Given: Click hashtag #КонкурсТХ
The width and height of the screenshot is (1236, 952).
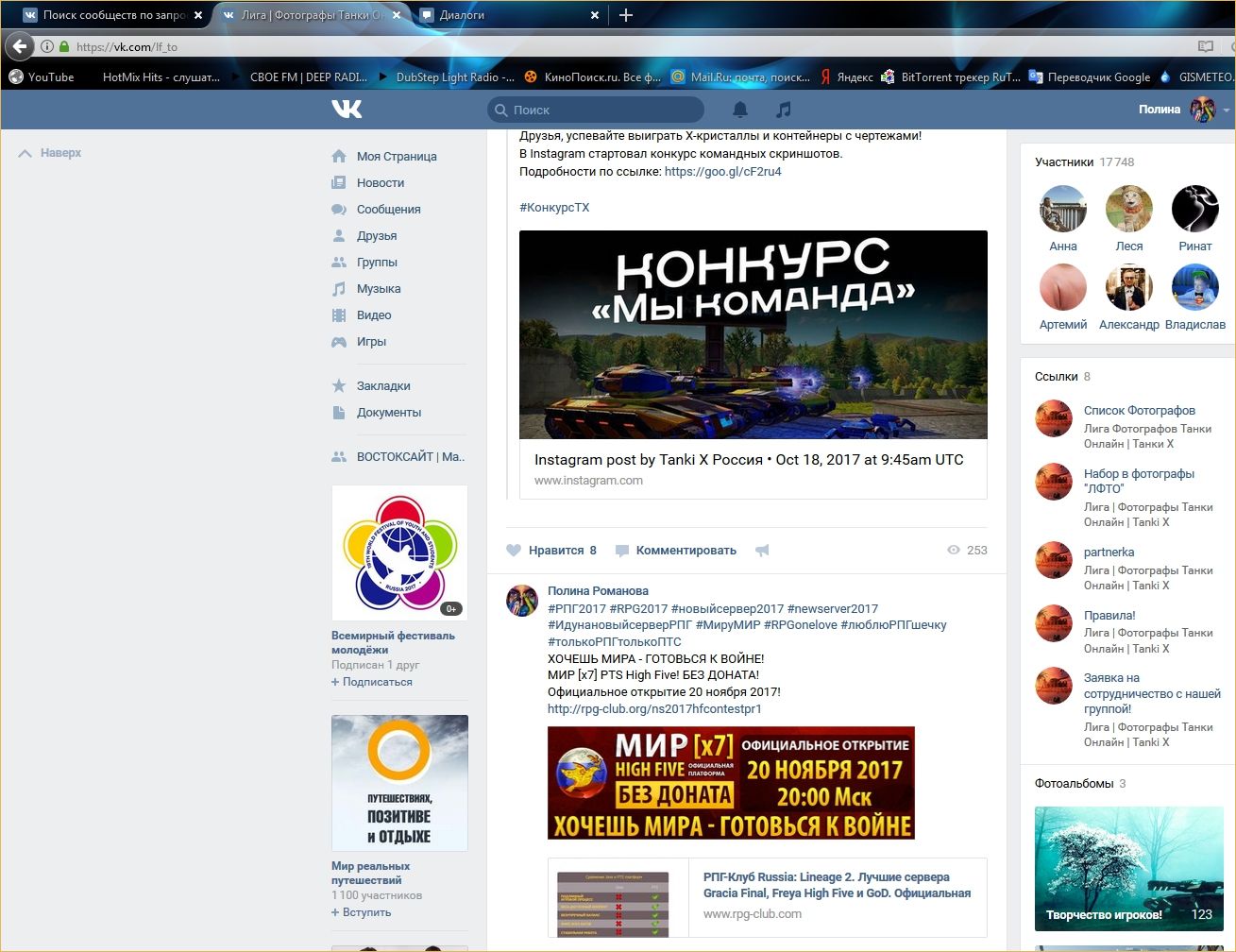Looking at the screenshot, I should 554,208.
